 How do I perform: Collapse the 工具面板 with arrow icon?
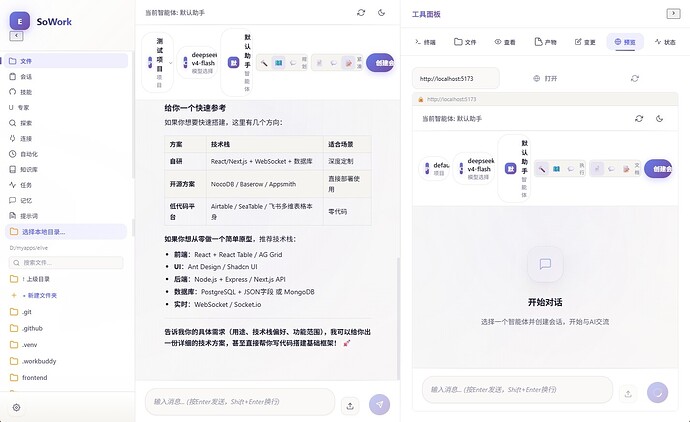coord(673,14)
